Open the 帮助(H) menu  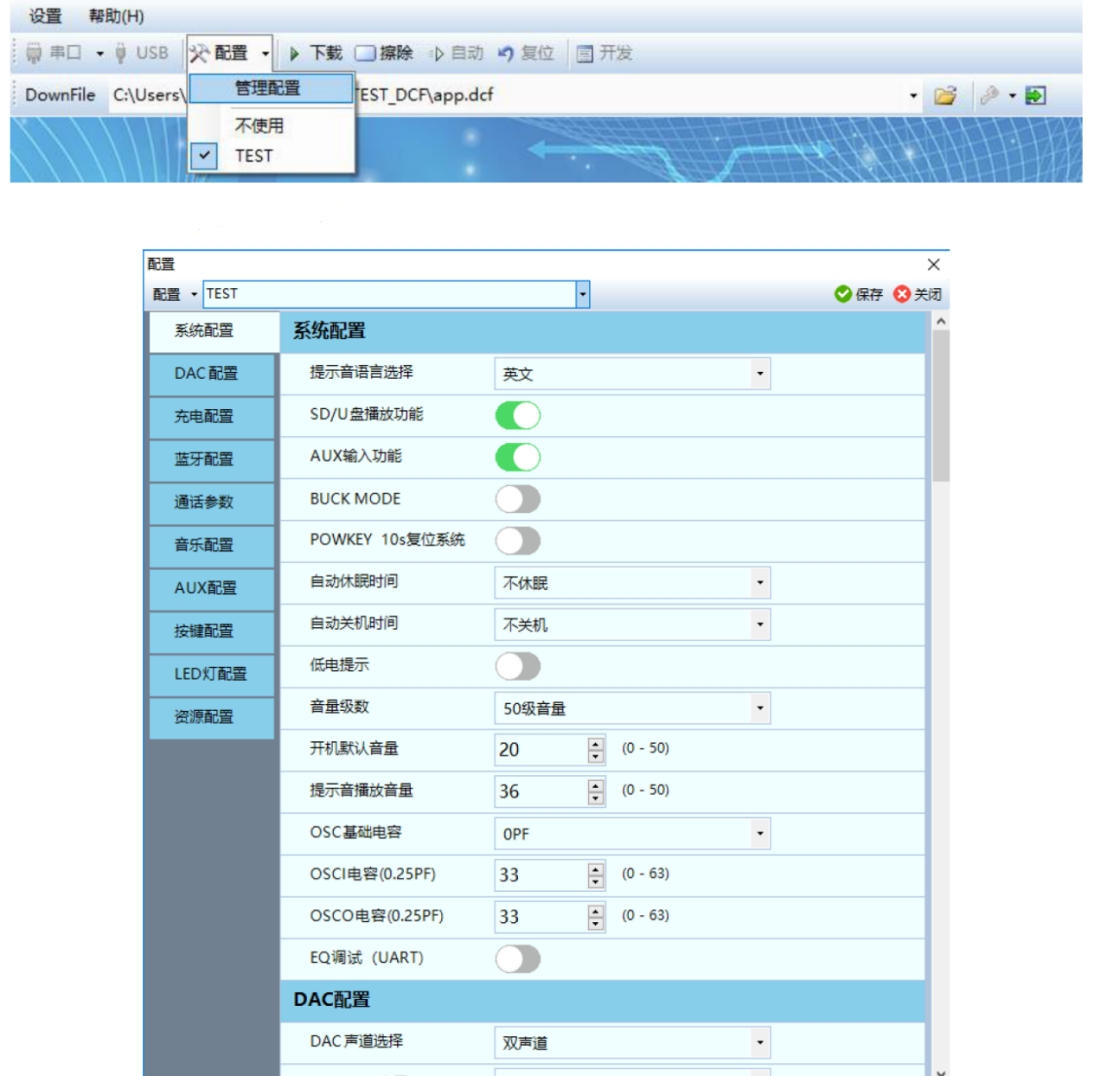(116, 16)
